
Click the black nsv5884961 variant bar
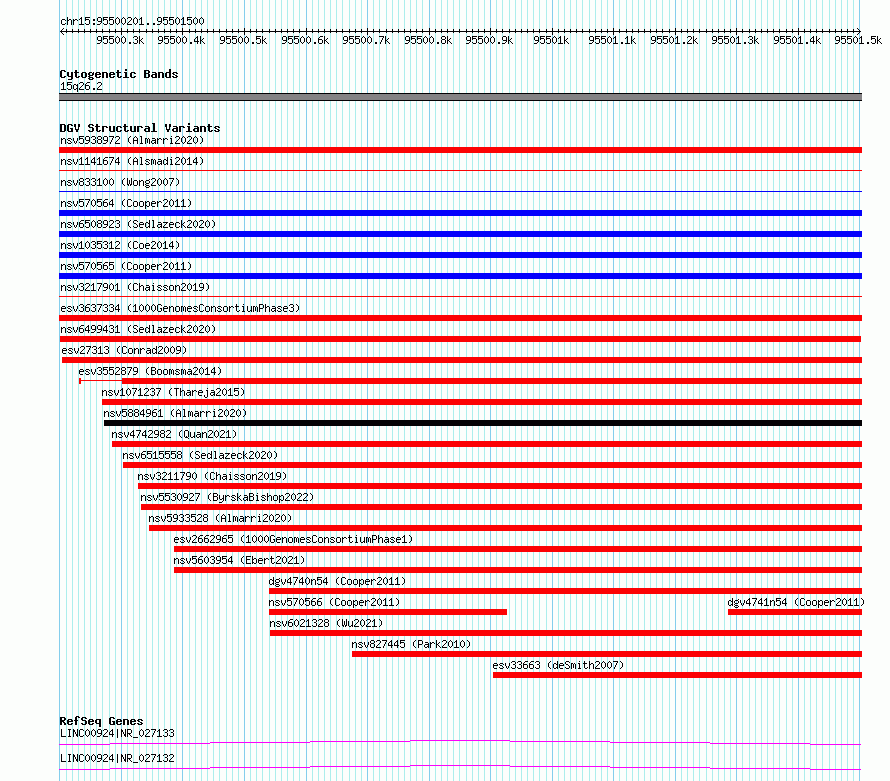[x=483, y=423]
